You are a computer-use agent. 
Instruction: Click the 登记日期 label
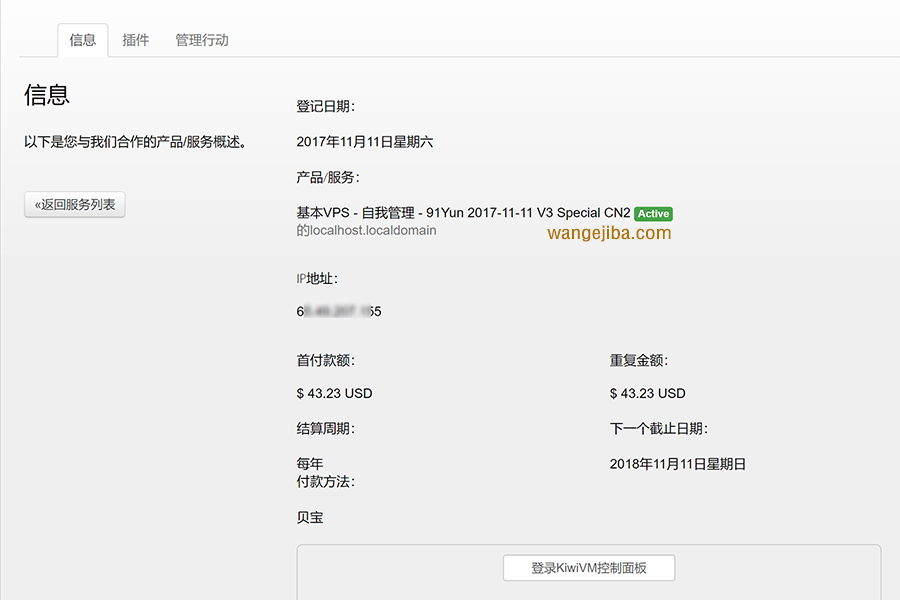[x=326, y=107]
